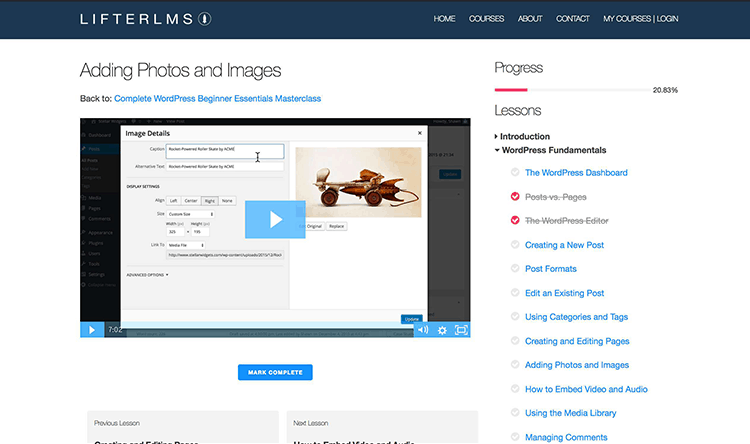Click the checkmark beside Using the Media Library

pyautogui.click(x=515, y=412)
